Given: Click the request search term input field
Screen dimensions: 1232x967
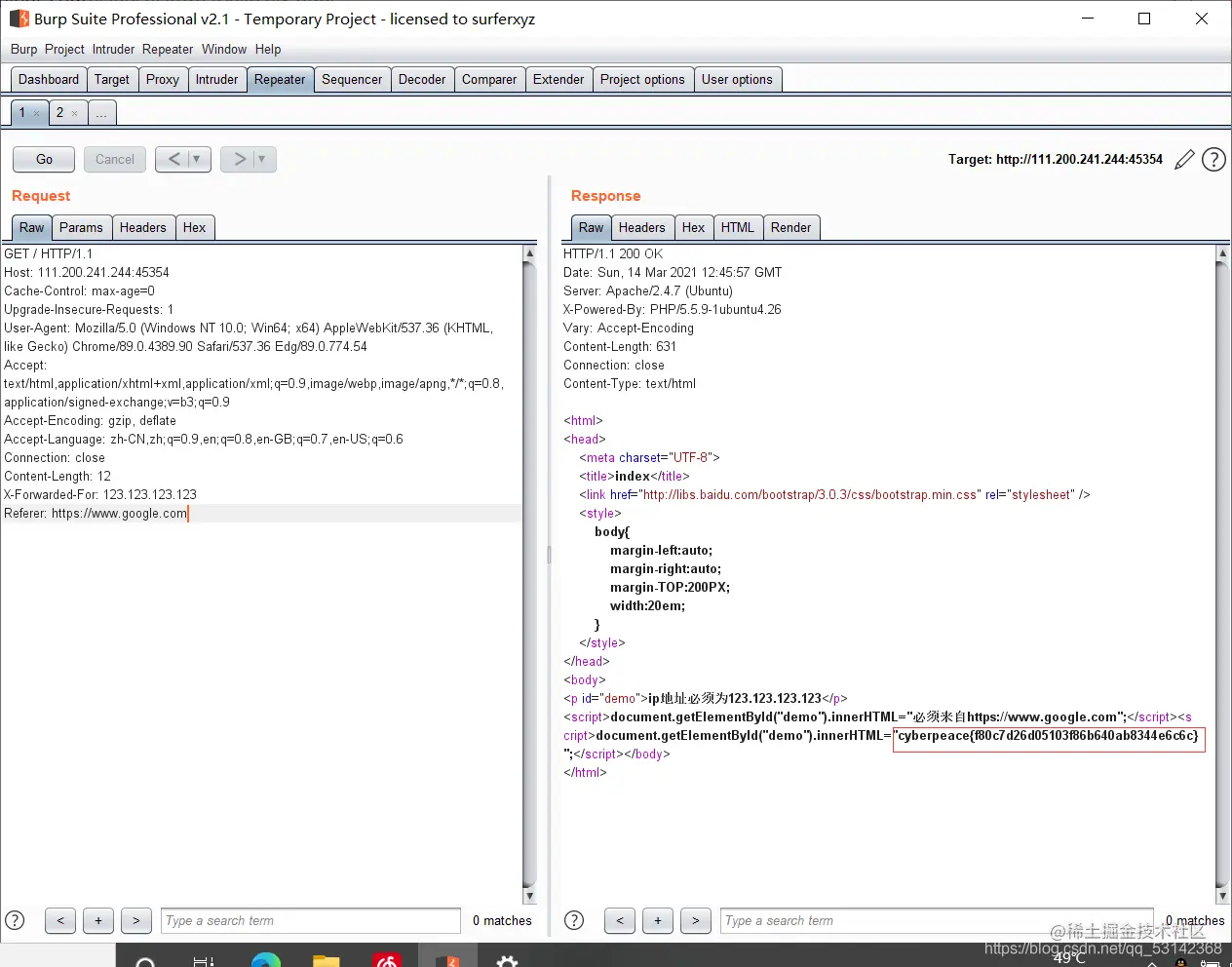Looking at the screenshot, I should [x=311, y=920].
